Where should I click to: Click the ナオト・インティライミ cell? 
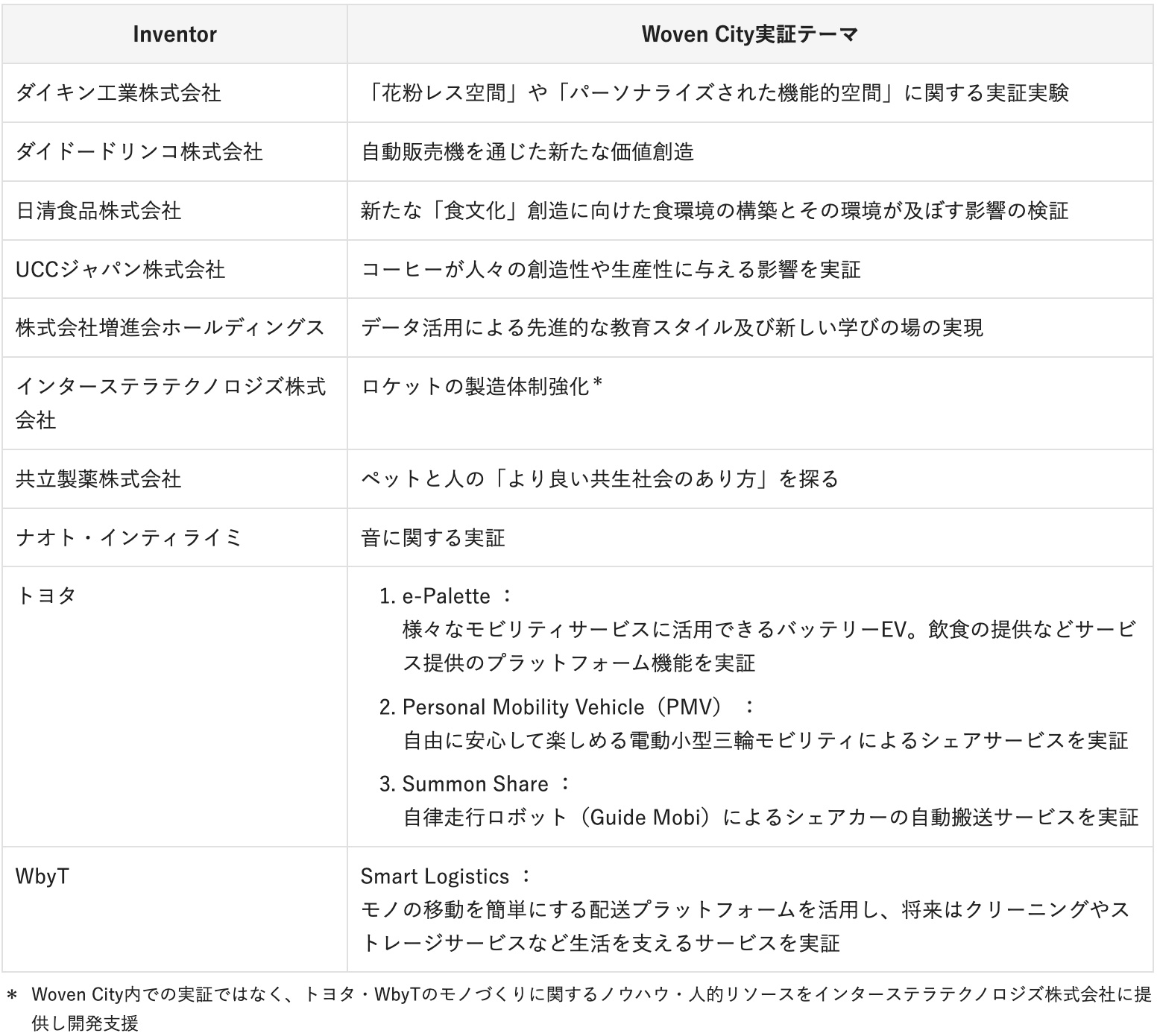pyautogui.click(x=129, y=537)
